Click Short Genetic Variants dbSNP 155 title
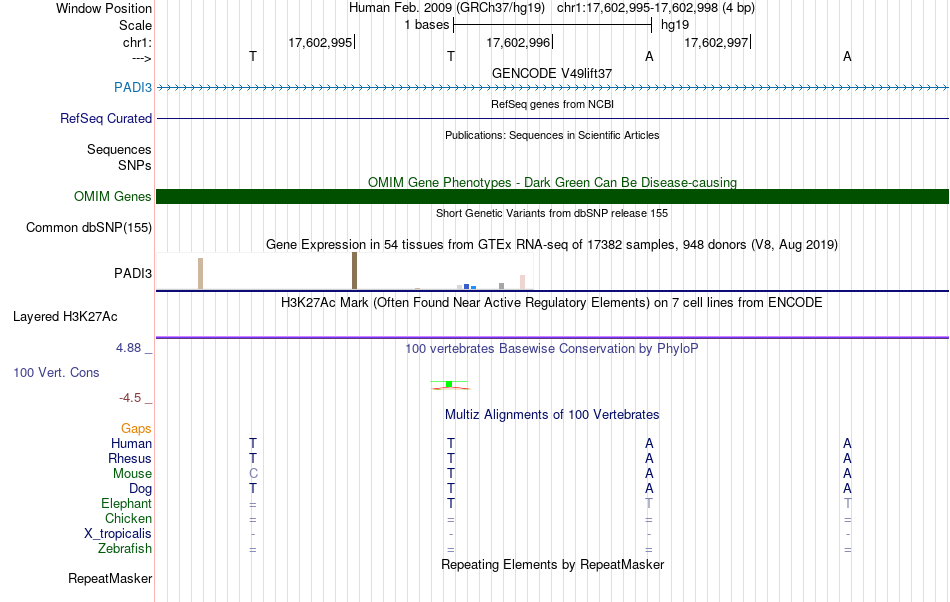950x602 pixels. pos(552,213)
